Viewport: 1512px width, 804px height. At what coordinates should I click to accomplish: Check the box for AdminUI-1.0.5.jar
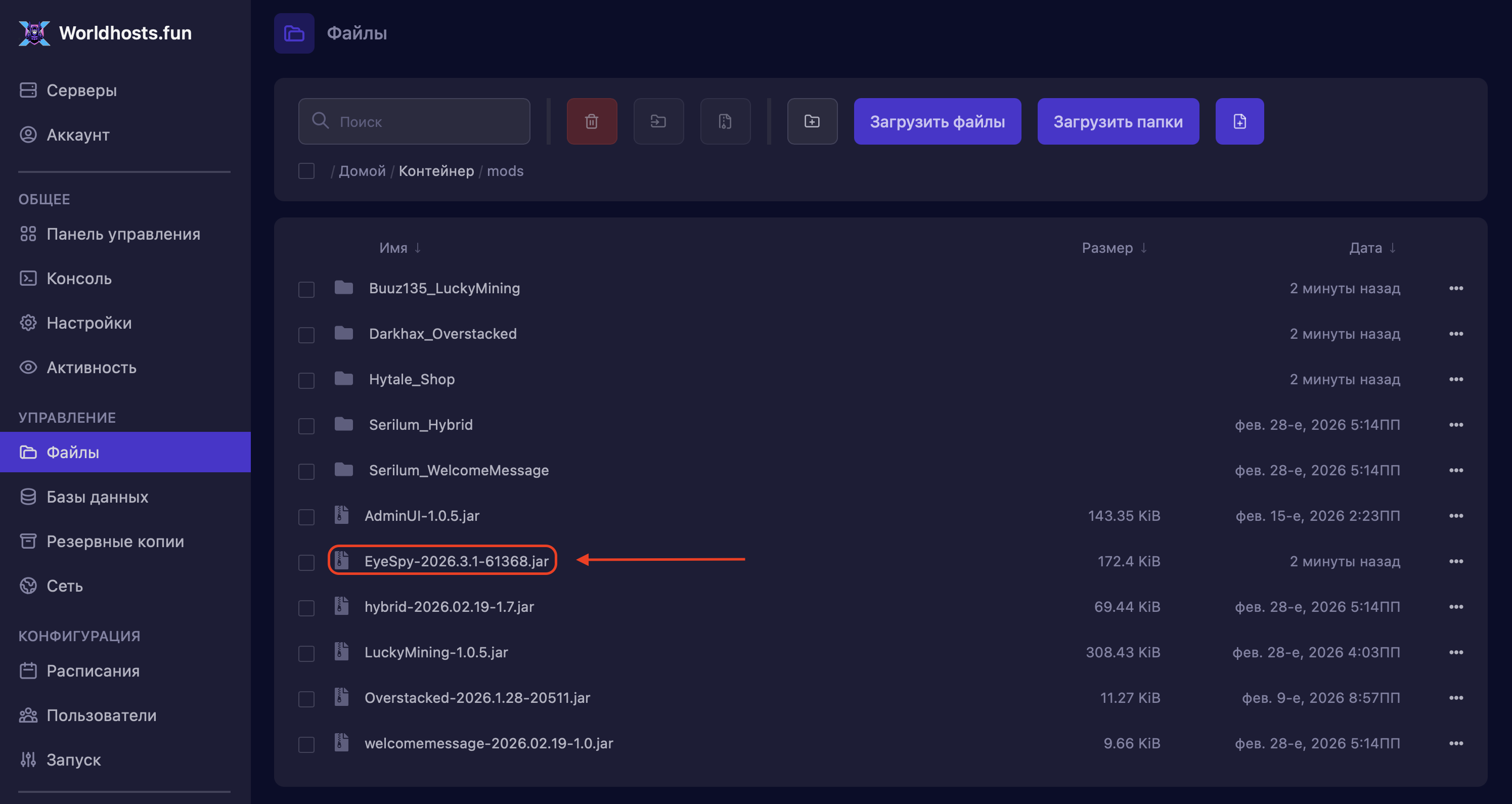click(306, 516)
